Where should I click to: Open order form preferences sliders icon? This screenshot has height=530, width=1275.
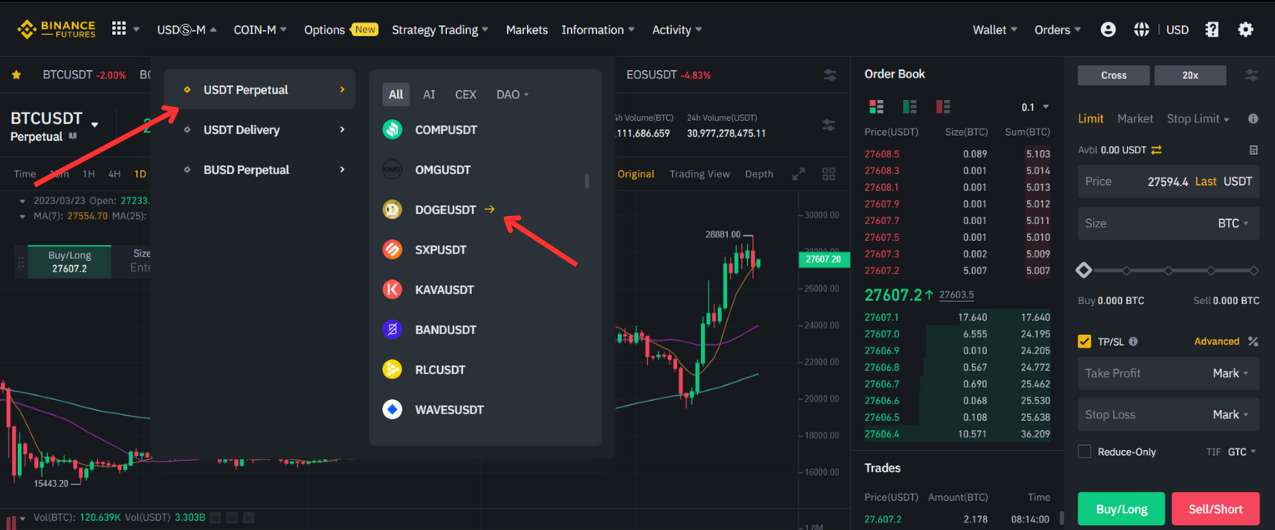coord(1252,75)
